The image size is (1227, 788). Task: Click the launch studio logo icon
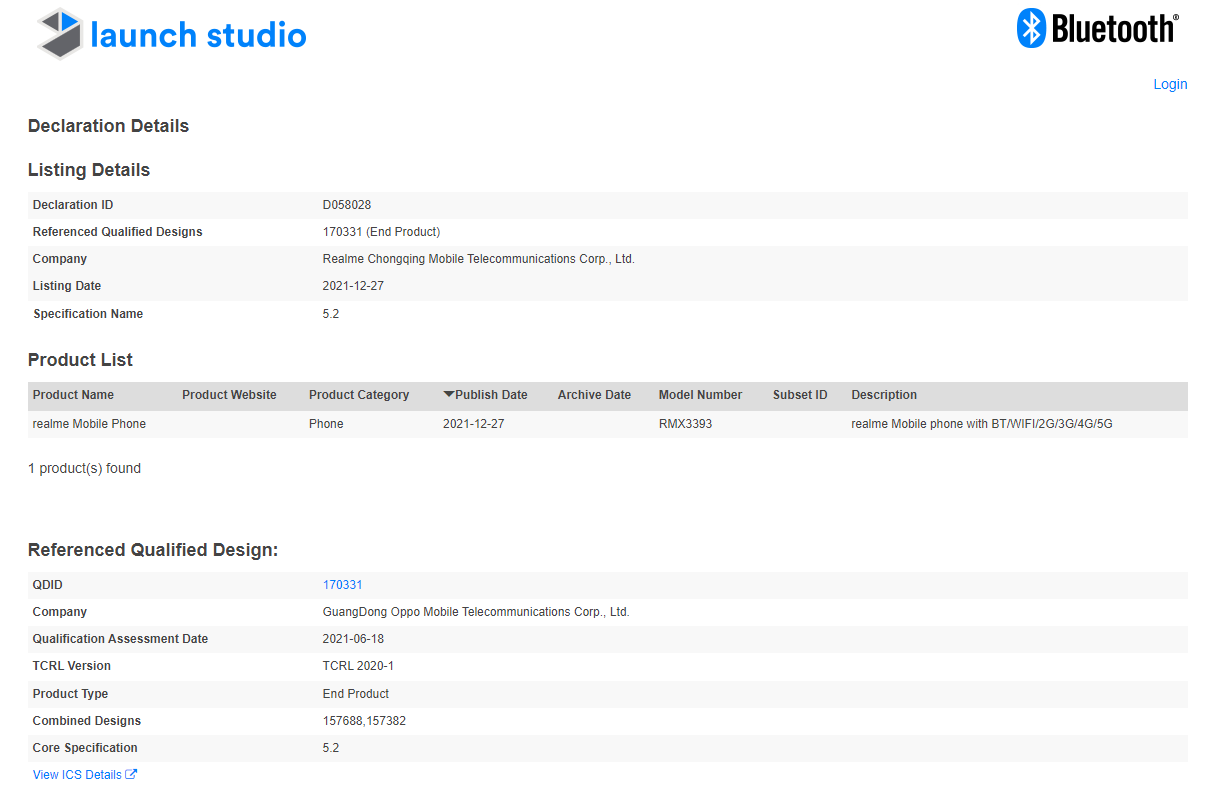(59, 34)
